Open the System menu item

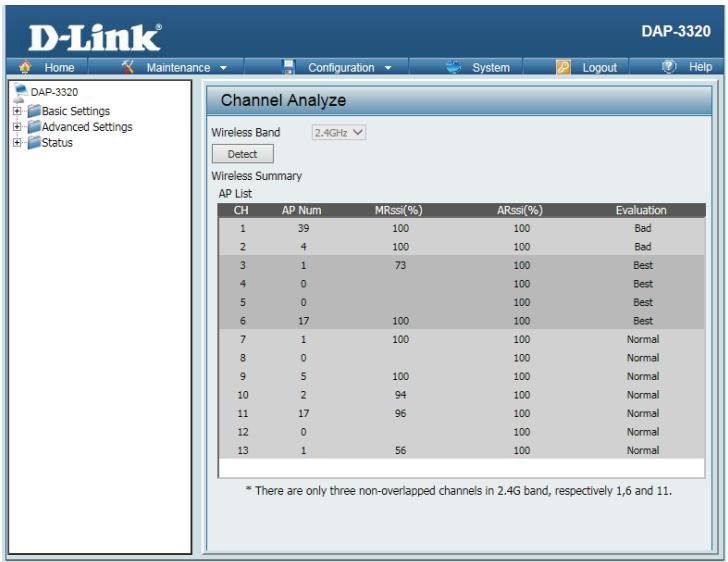[x=491, y=67]
